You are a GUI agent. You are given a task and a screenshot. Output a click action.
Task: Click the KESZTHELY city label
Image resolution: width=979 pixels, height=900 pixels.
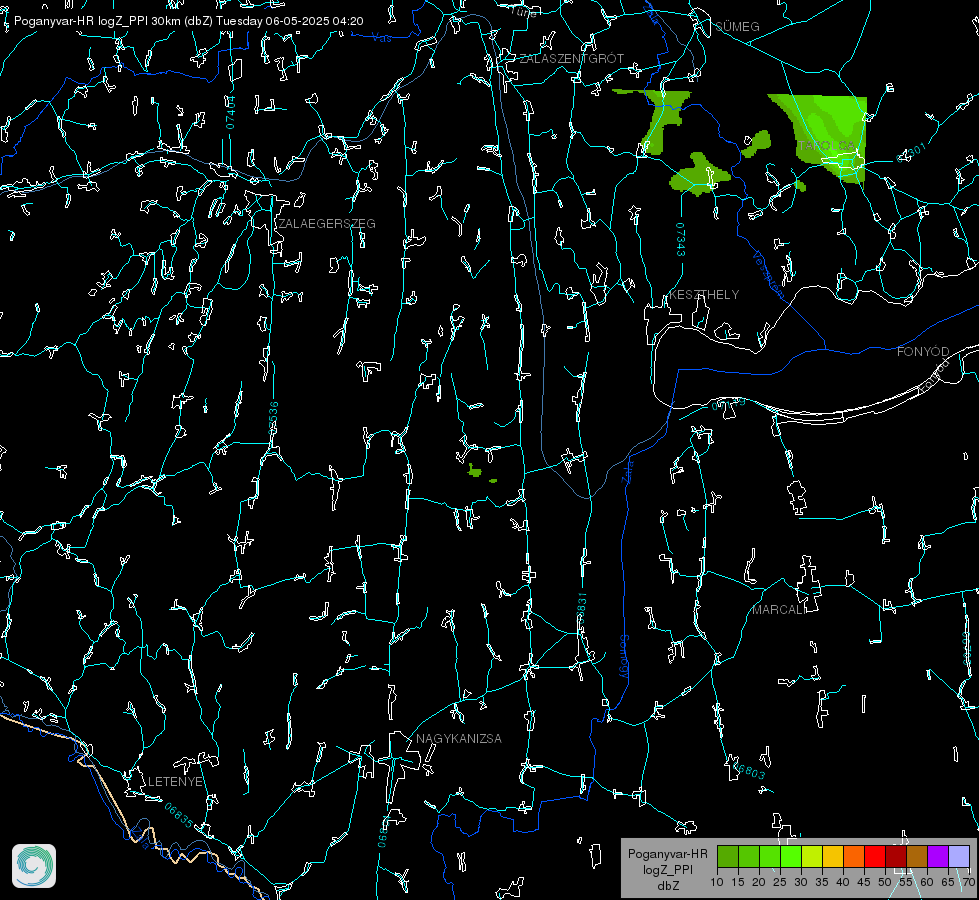pyautogui.click(x=704, y=294)
